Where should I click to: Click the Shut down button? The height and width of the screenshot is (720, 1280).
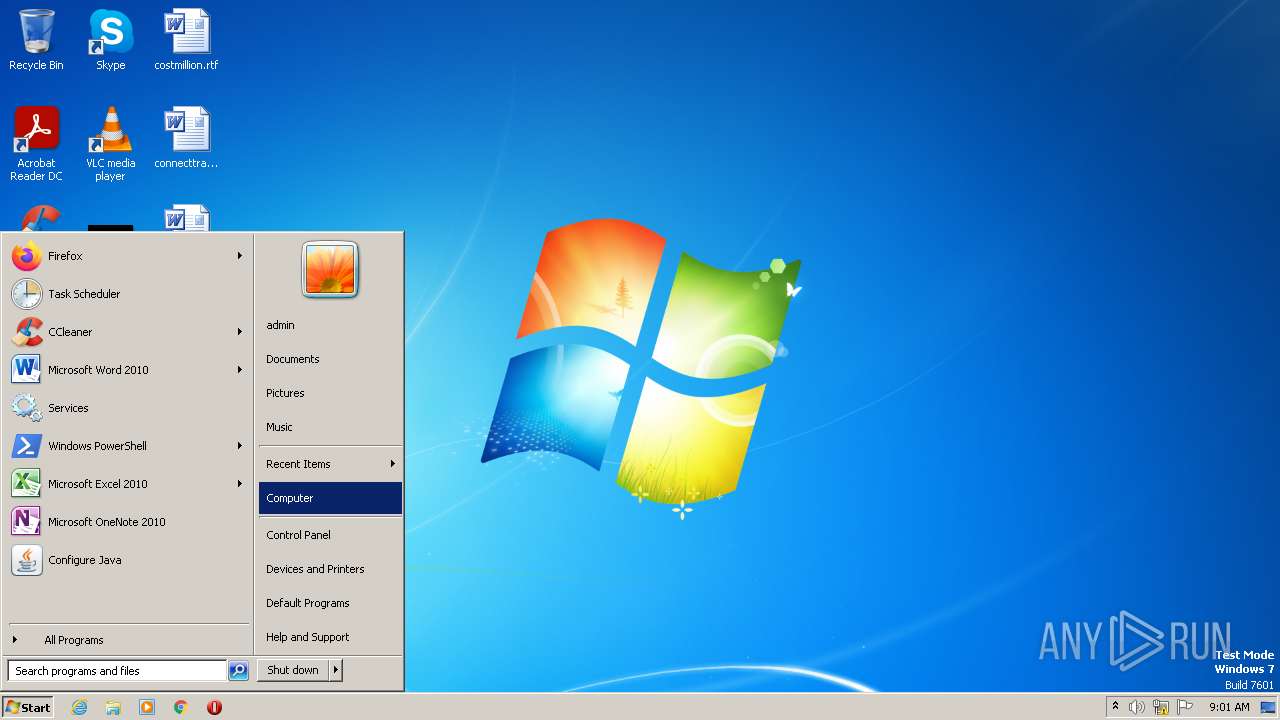click(x=293, y=670)
